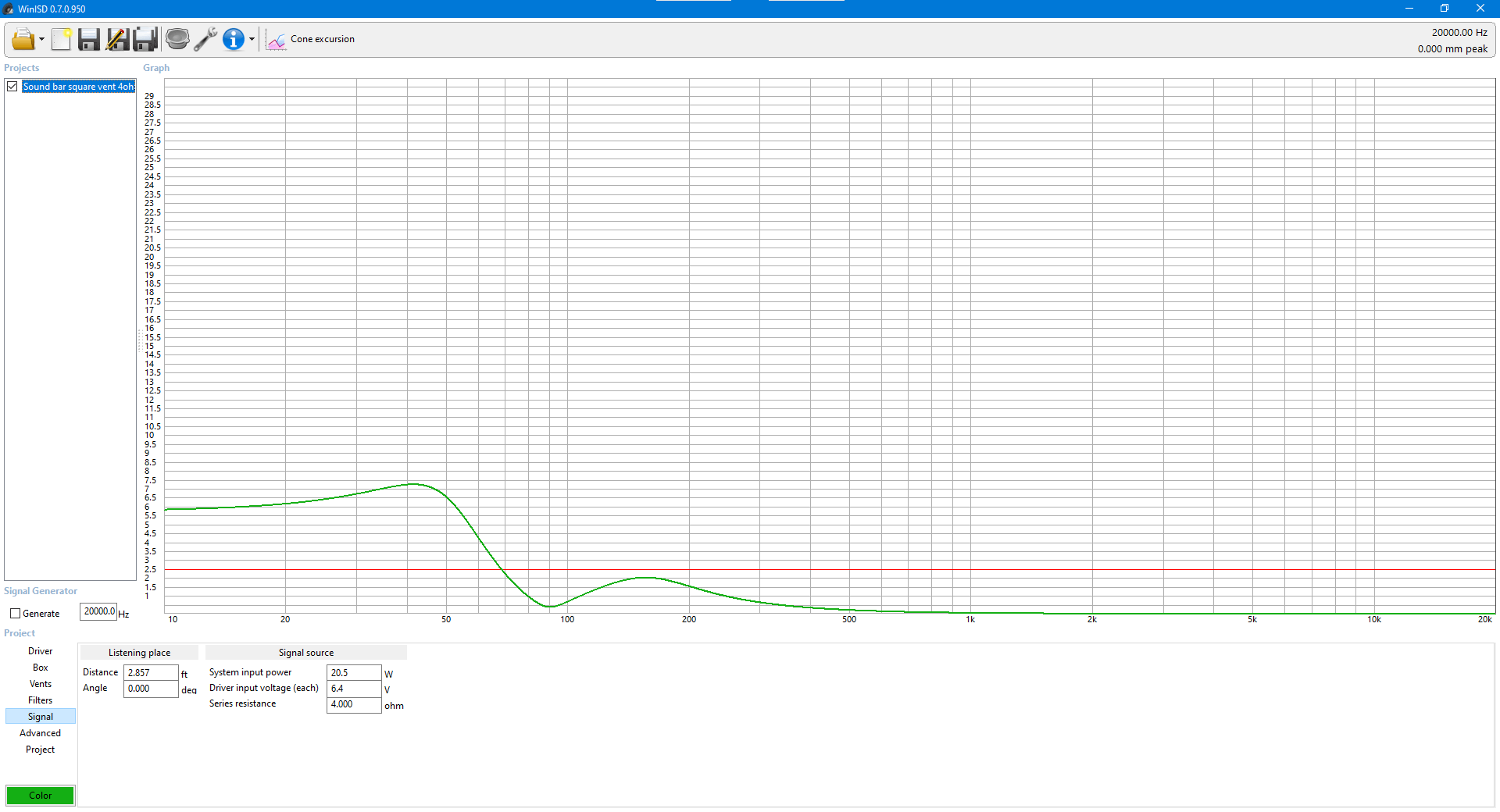Click the Listening place header

pyautogui.click(x=139, y=653)
